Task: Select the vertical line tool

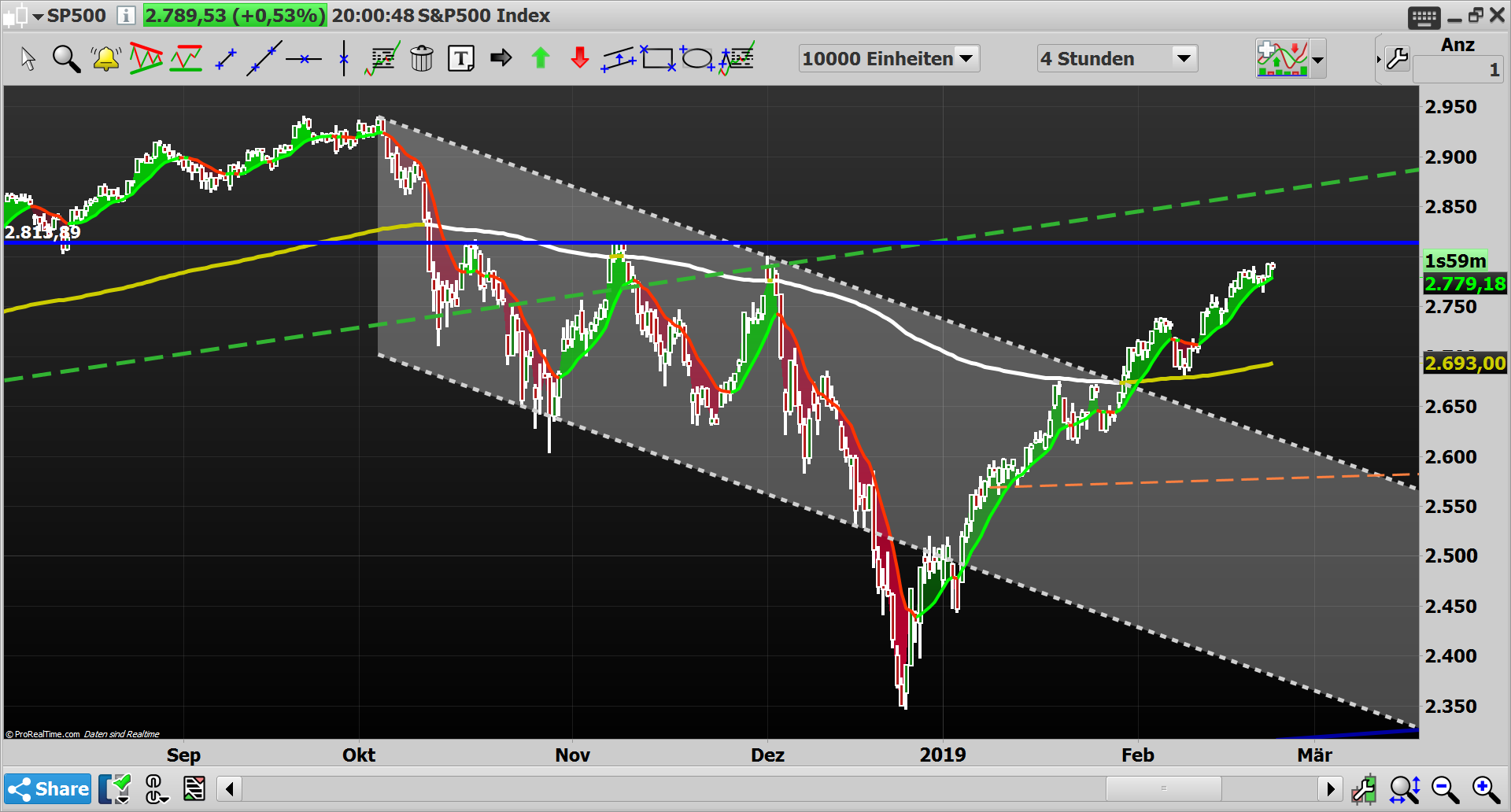Action: 344,59
